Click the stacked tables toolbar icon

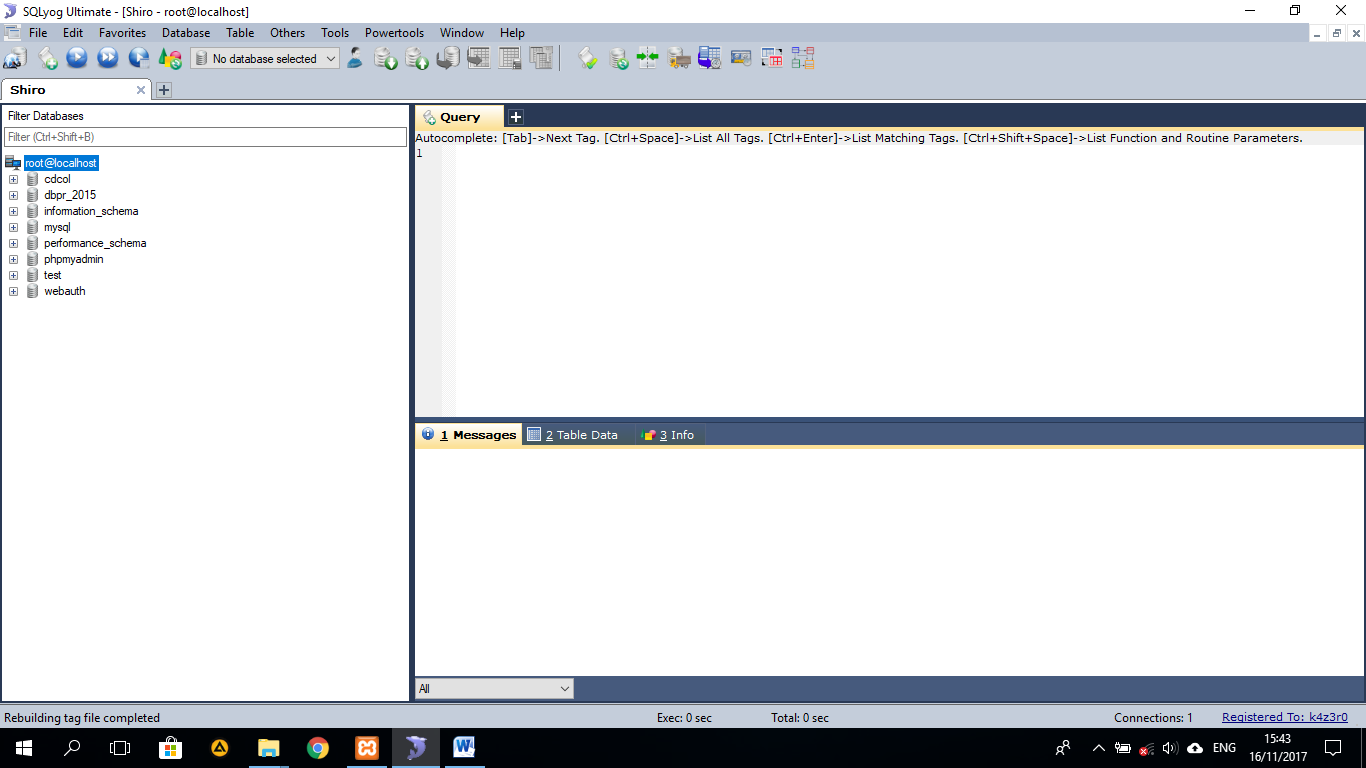[x=541, y=58]
